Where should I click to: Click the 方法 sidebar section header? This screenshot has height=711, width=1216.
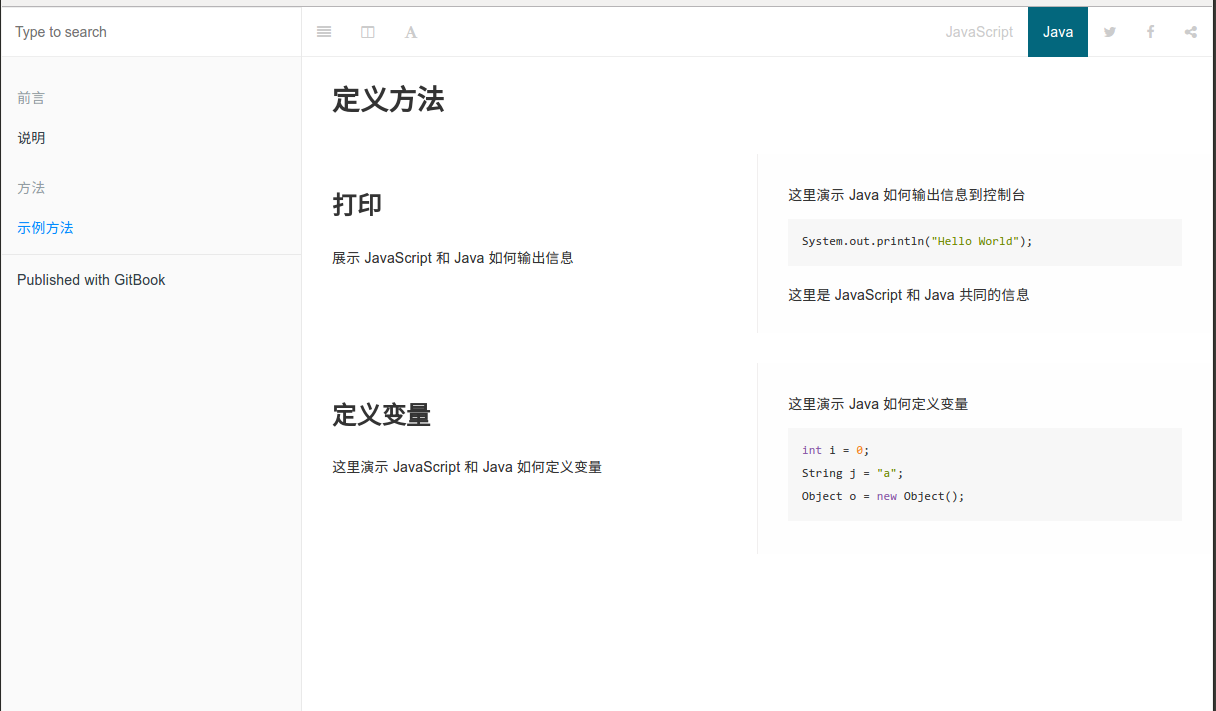pyautogui.click(x=31, y=188)
